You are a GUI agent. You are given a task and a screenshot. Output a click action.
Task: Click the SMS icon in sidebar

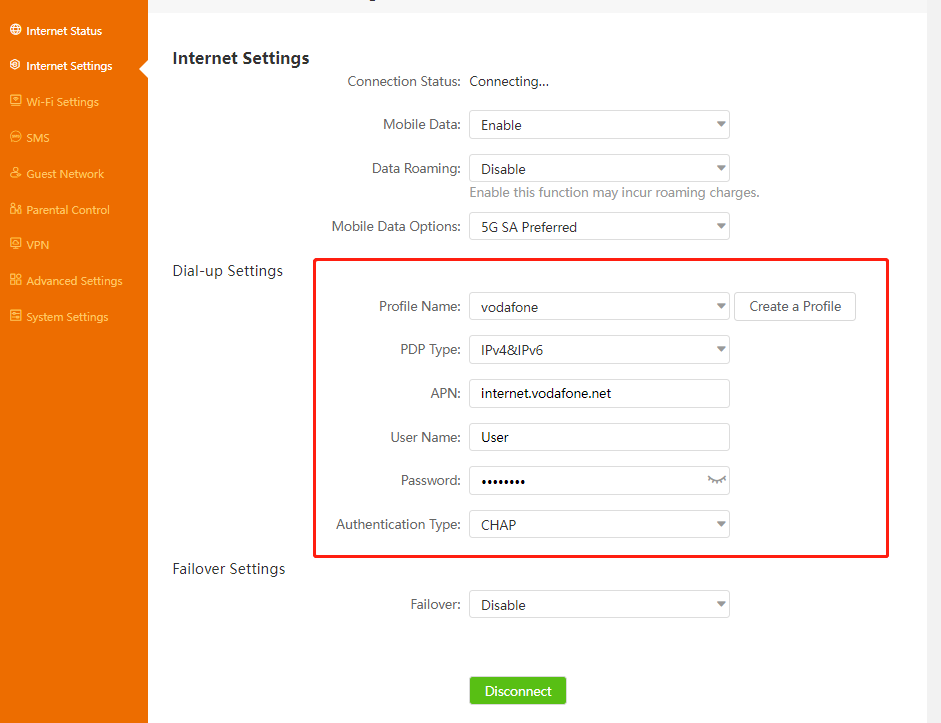tap(15, 137)
